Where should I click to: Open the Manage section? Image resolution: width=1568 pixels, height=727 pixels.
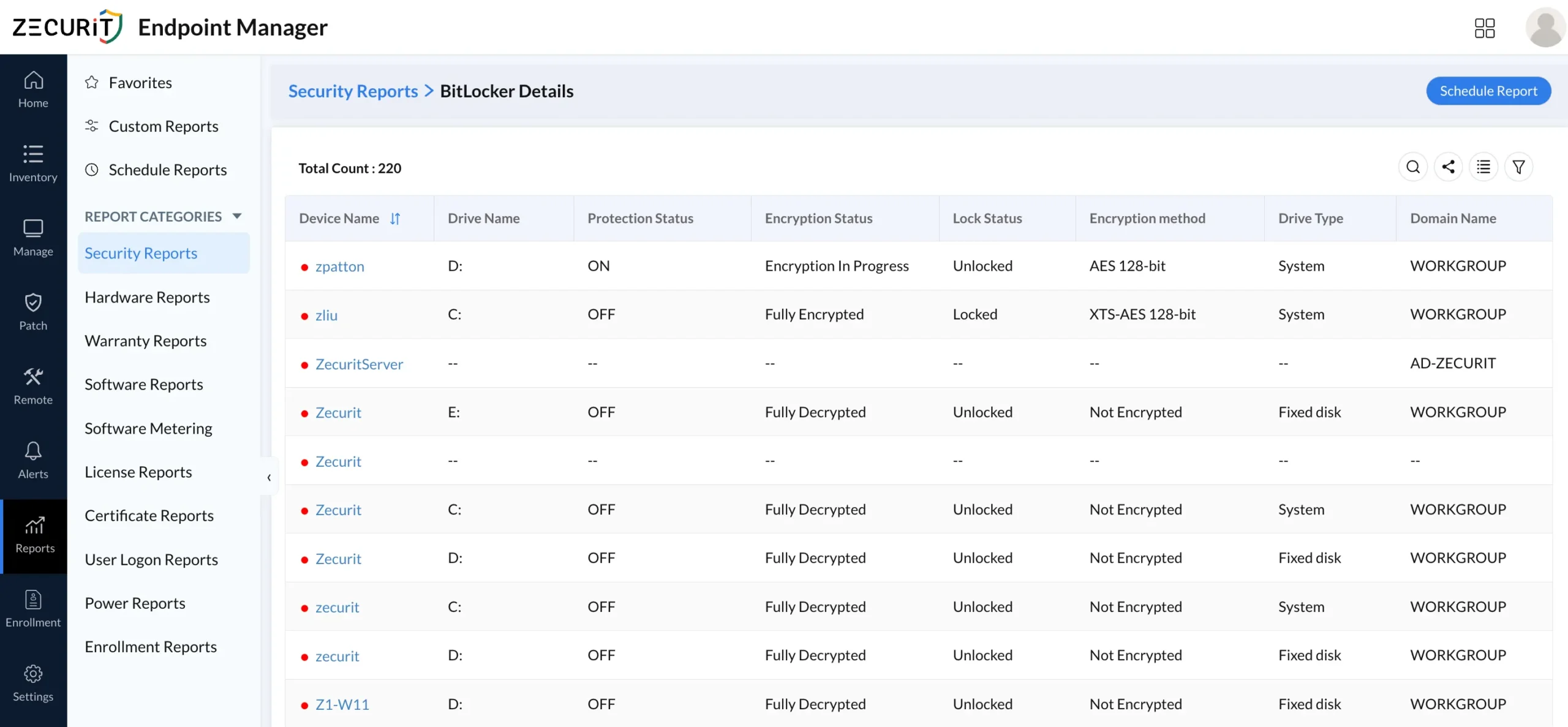[x=33, y=238]
